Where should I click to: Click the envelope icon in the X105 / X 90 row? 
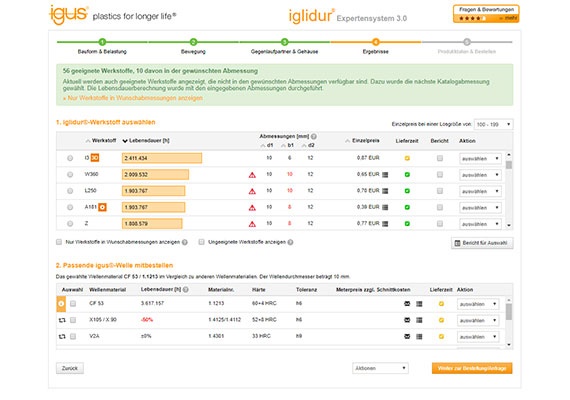(407, 320)
